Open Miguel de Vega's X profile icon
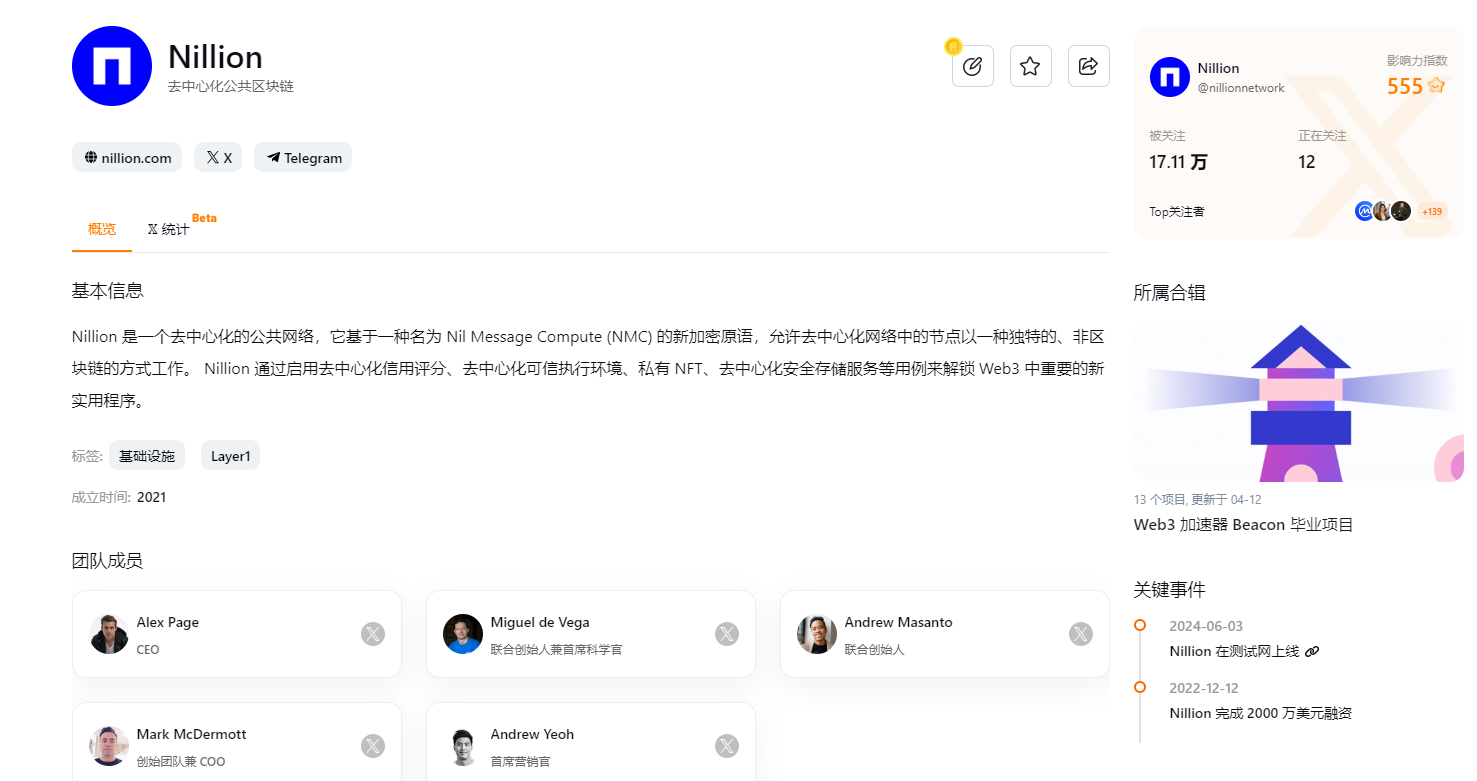1477x781 pixels. (727, 634)
